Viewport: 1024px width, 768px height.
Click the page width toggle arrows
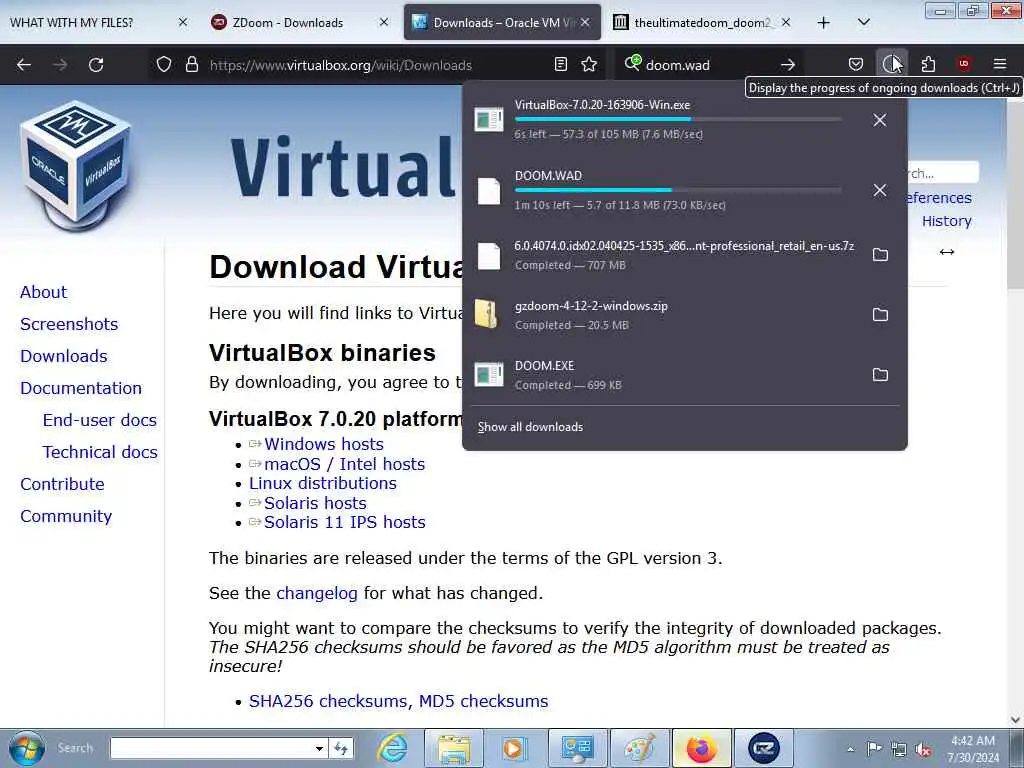click(x=946, y=252)
